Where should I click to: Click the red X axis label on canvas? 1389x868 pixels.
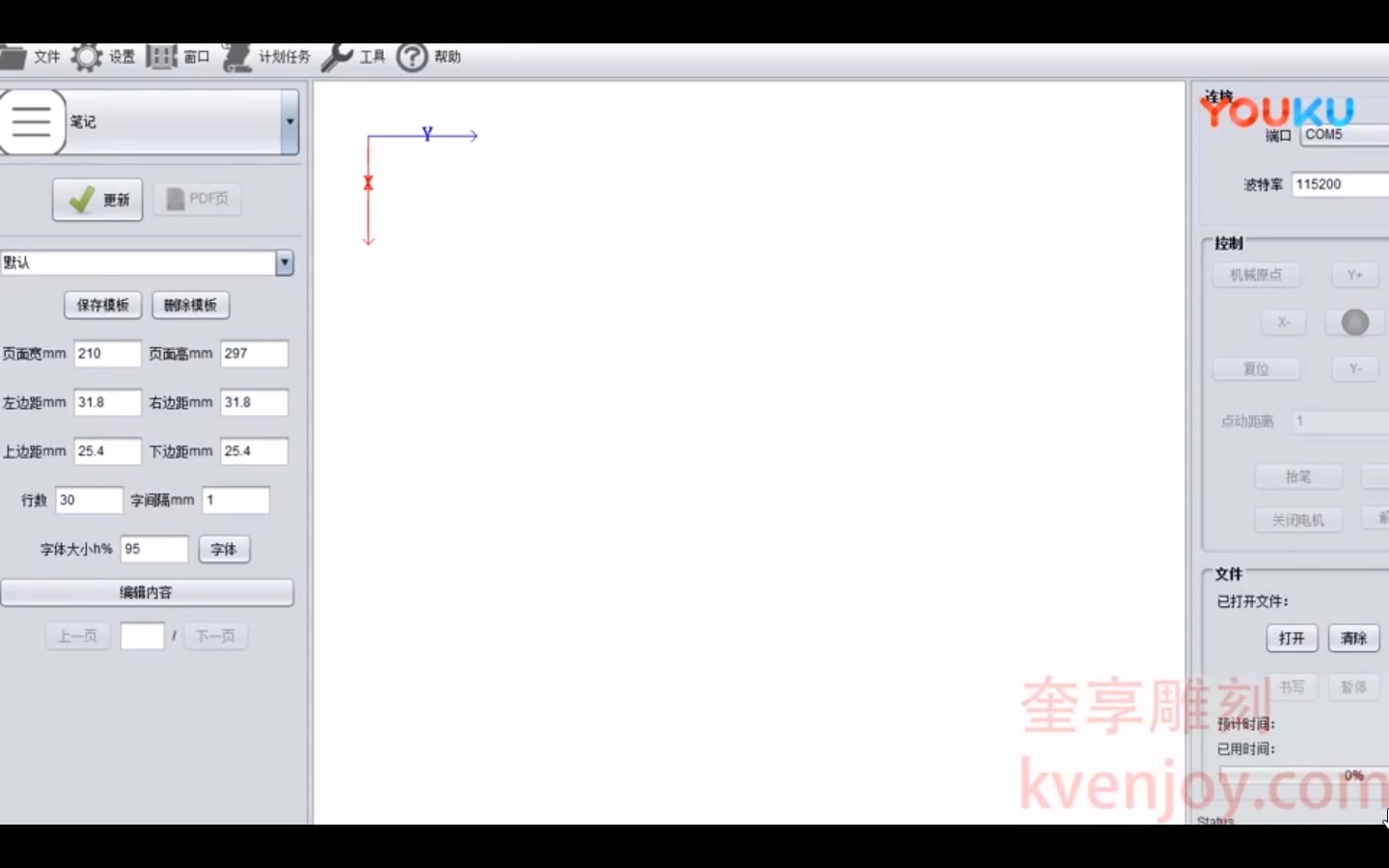coord(368,182)
